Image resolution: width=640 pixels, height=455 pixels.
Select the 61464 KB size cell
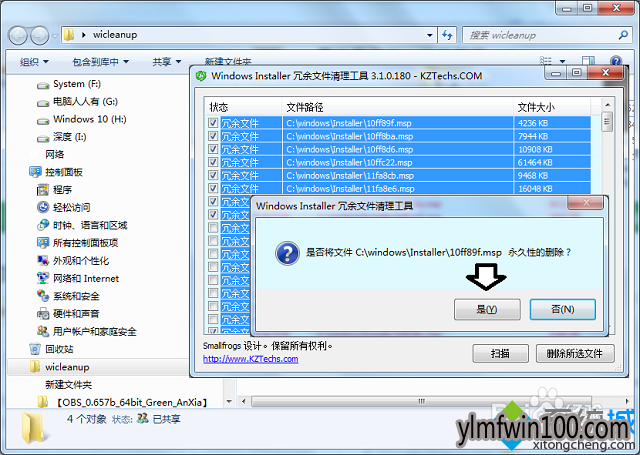point(535,162)
